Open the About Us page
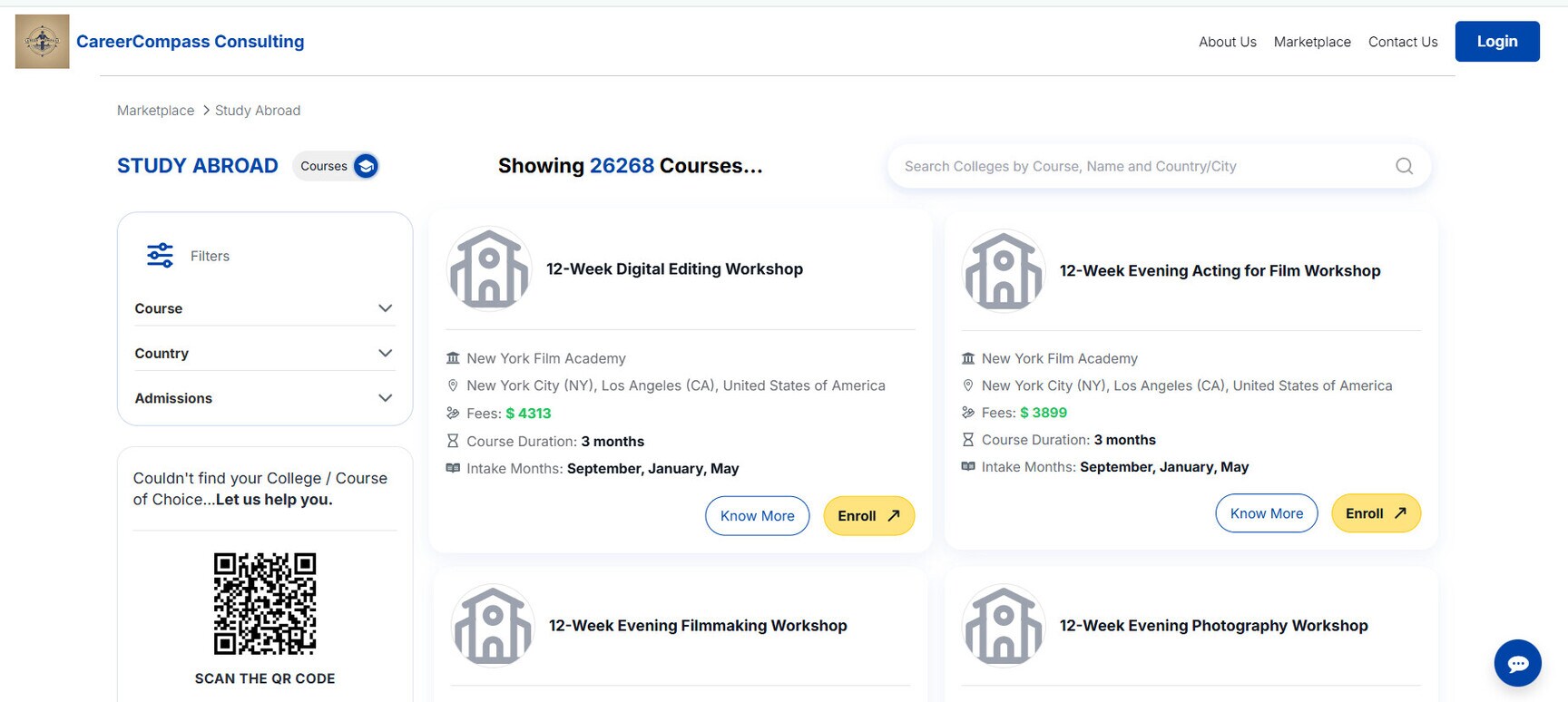This screenshot has height=702, width=1568. [1228, 42]
